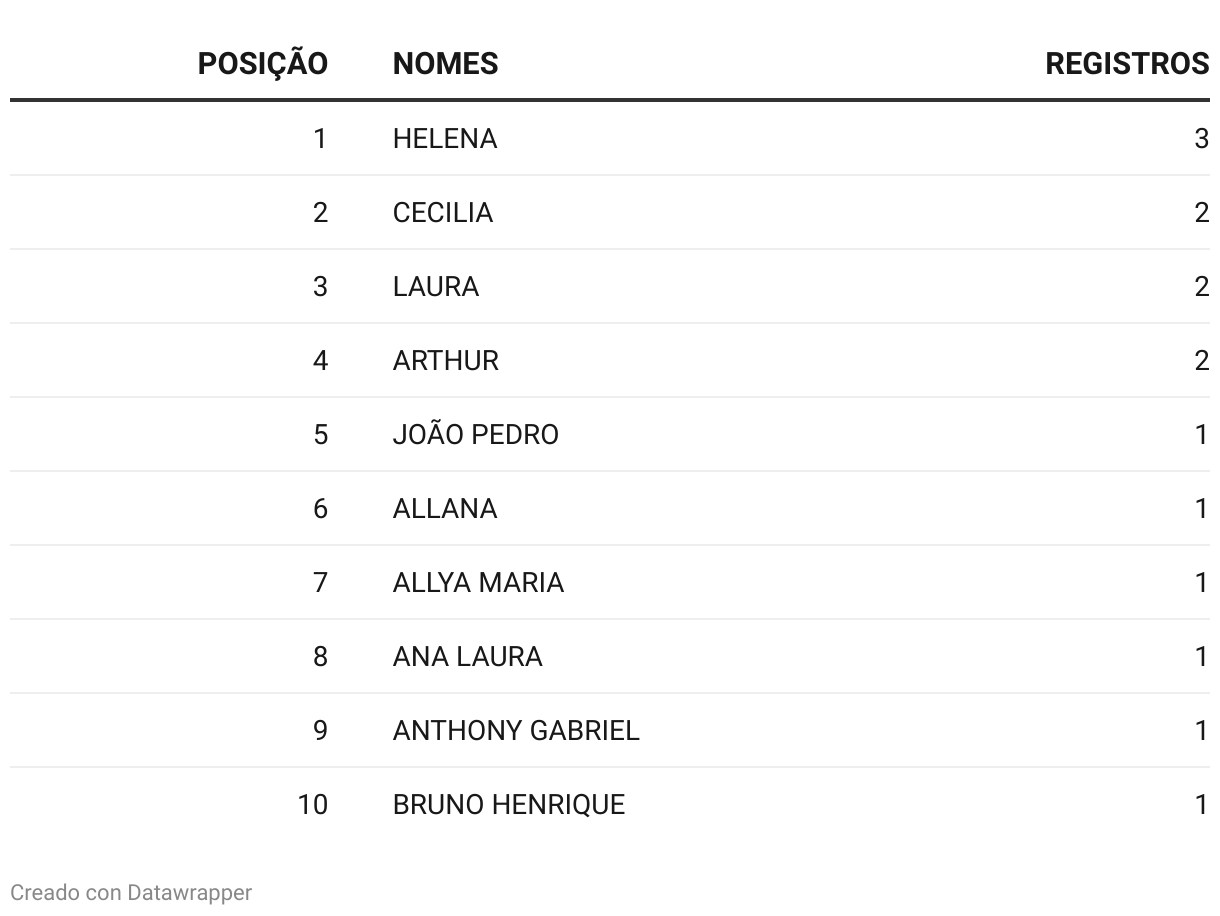Click the NOMES column header
Screen dimensions: 1220x916
tap(445, 64)
